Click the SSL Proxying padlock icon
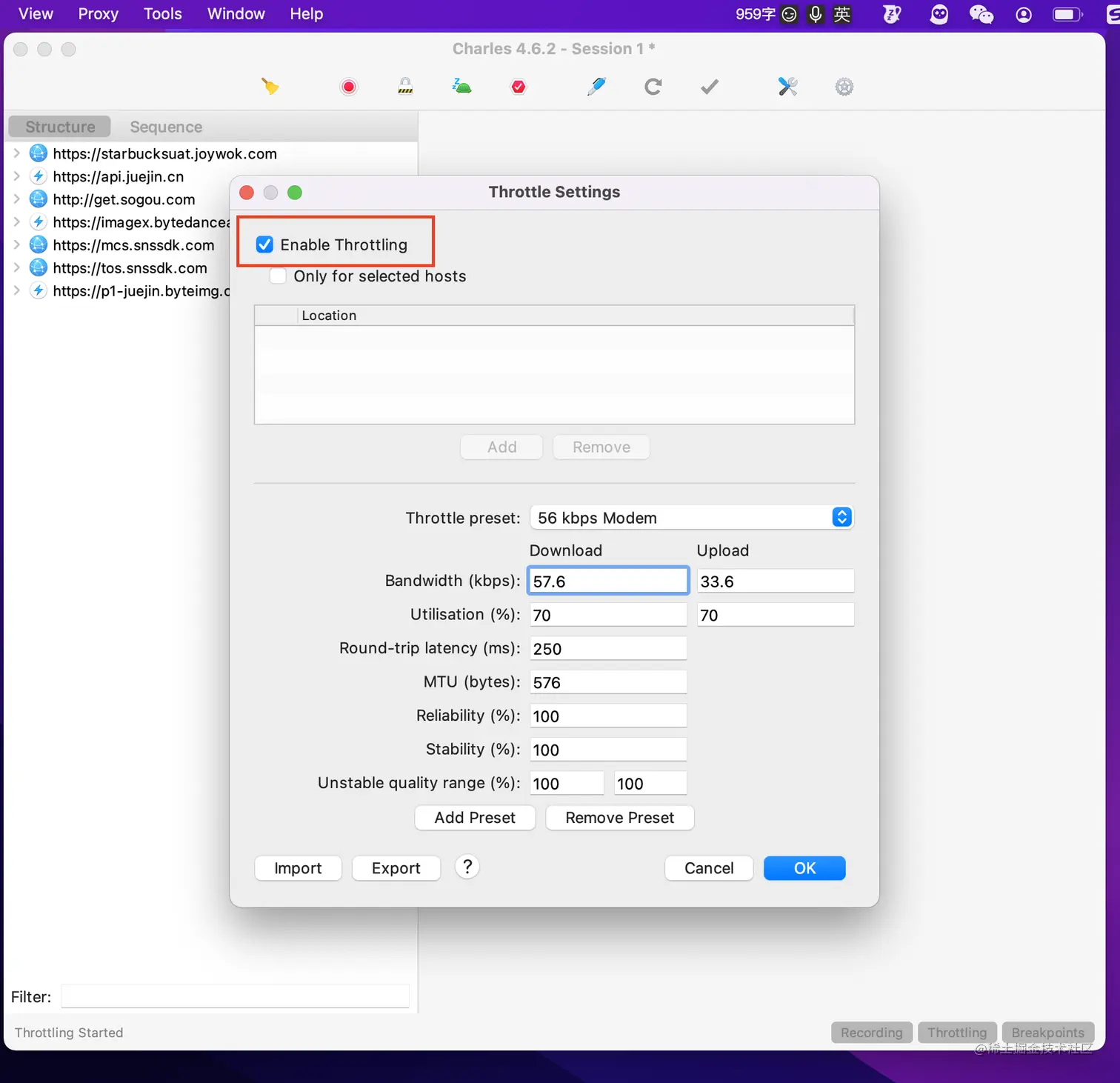 pos(405,86)
